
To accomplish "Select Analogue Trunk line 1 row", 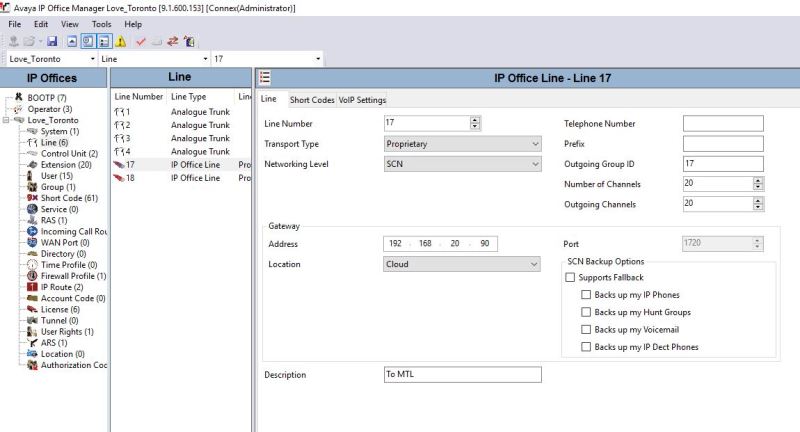I will click(181, 112).
